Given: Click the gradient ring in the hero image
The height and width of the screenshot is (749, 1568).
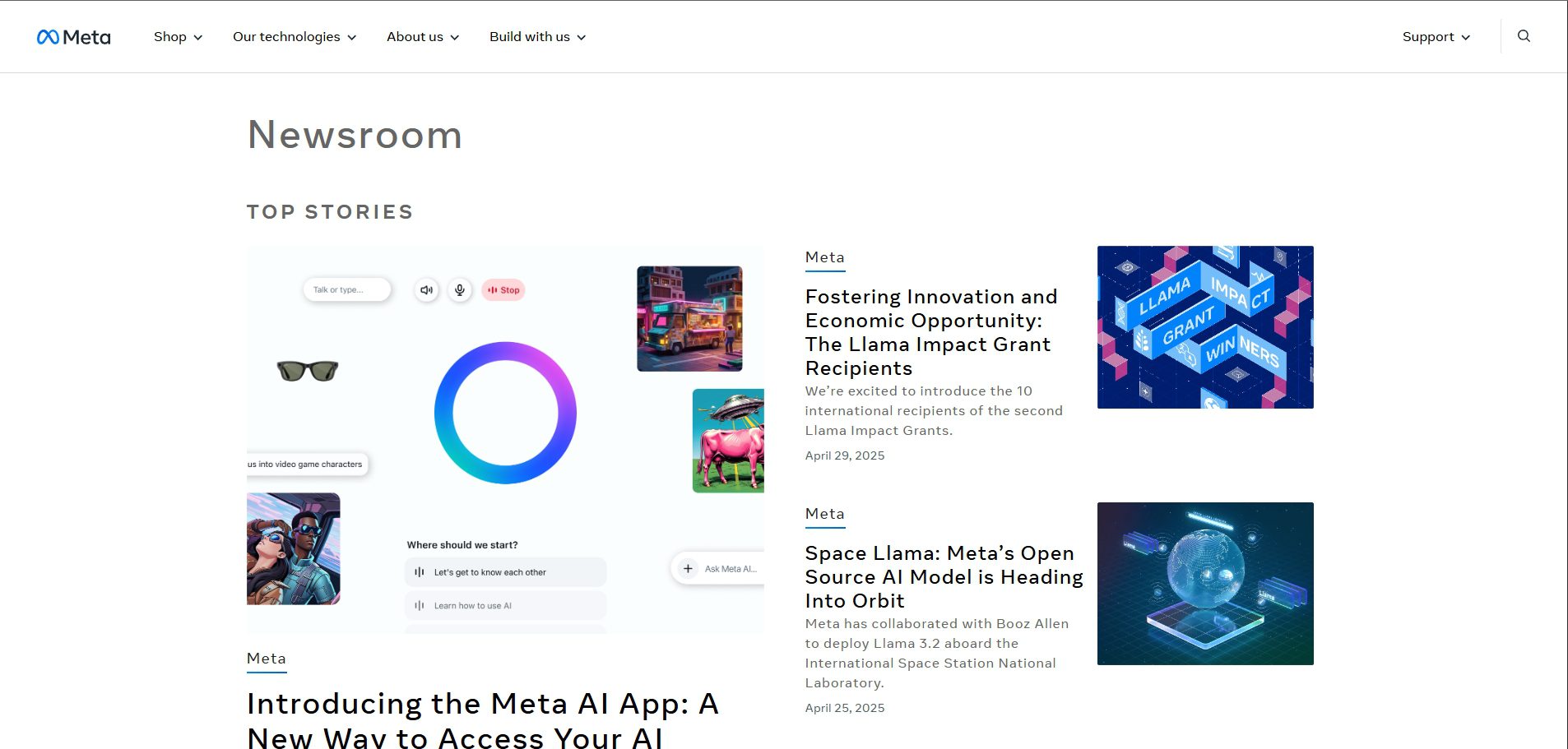Looking at the screenshot, I should pos(505,413).
